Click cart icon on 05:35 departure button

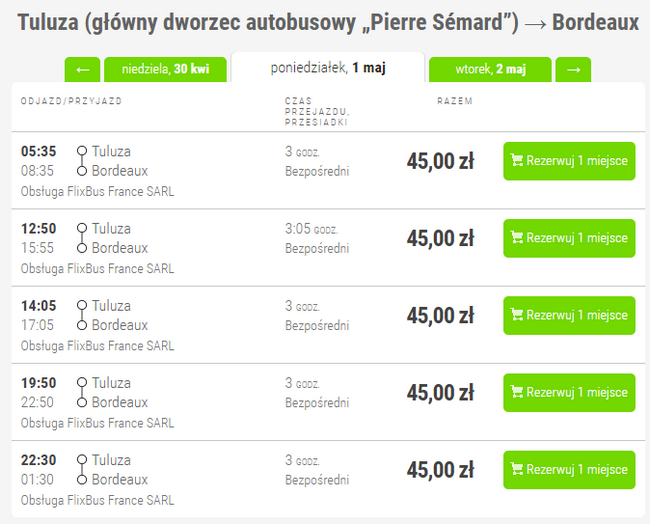click(x=517, y=160)
